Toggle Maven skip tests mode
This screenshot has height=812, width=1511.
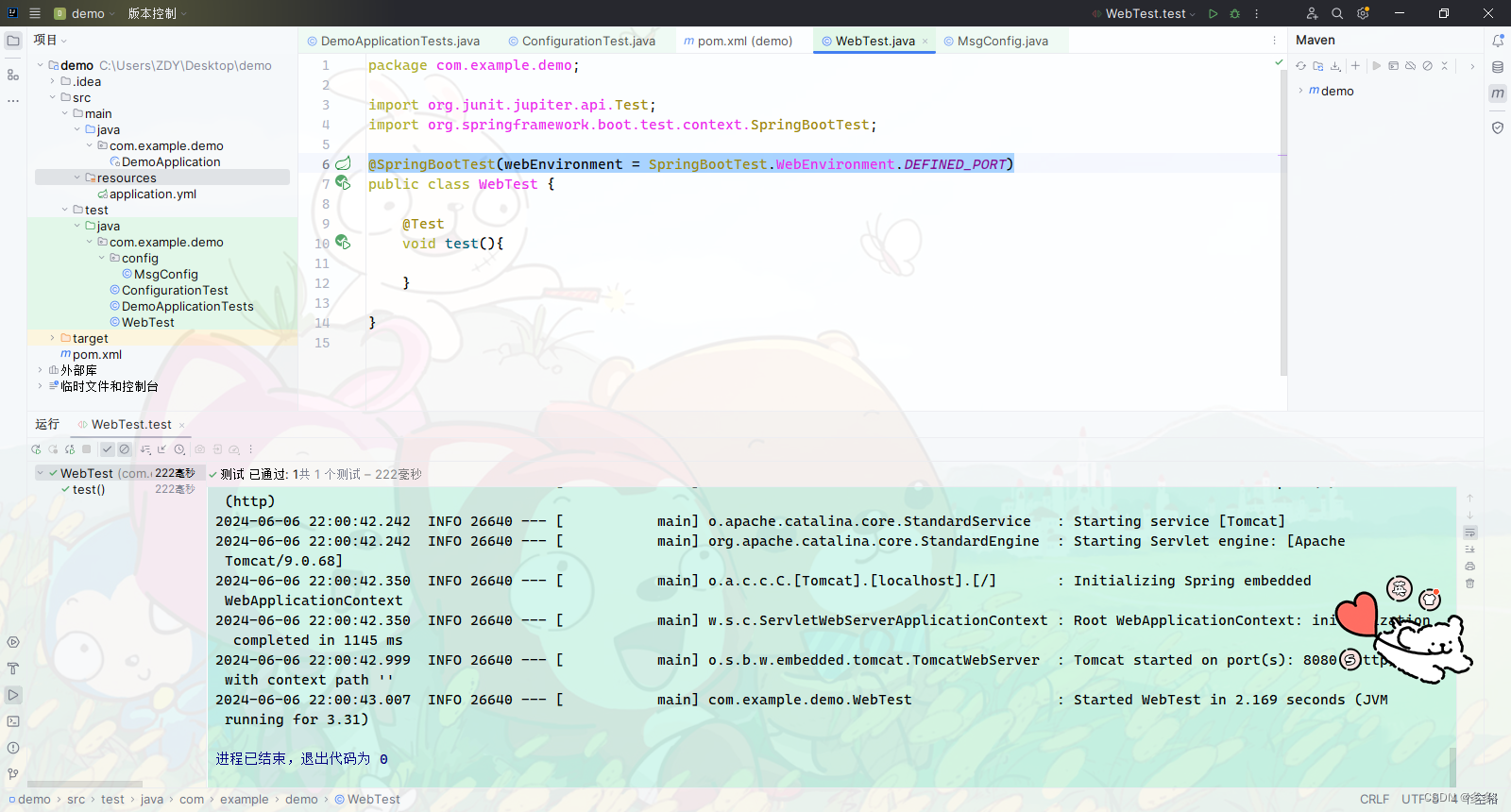1427,66
